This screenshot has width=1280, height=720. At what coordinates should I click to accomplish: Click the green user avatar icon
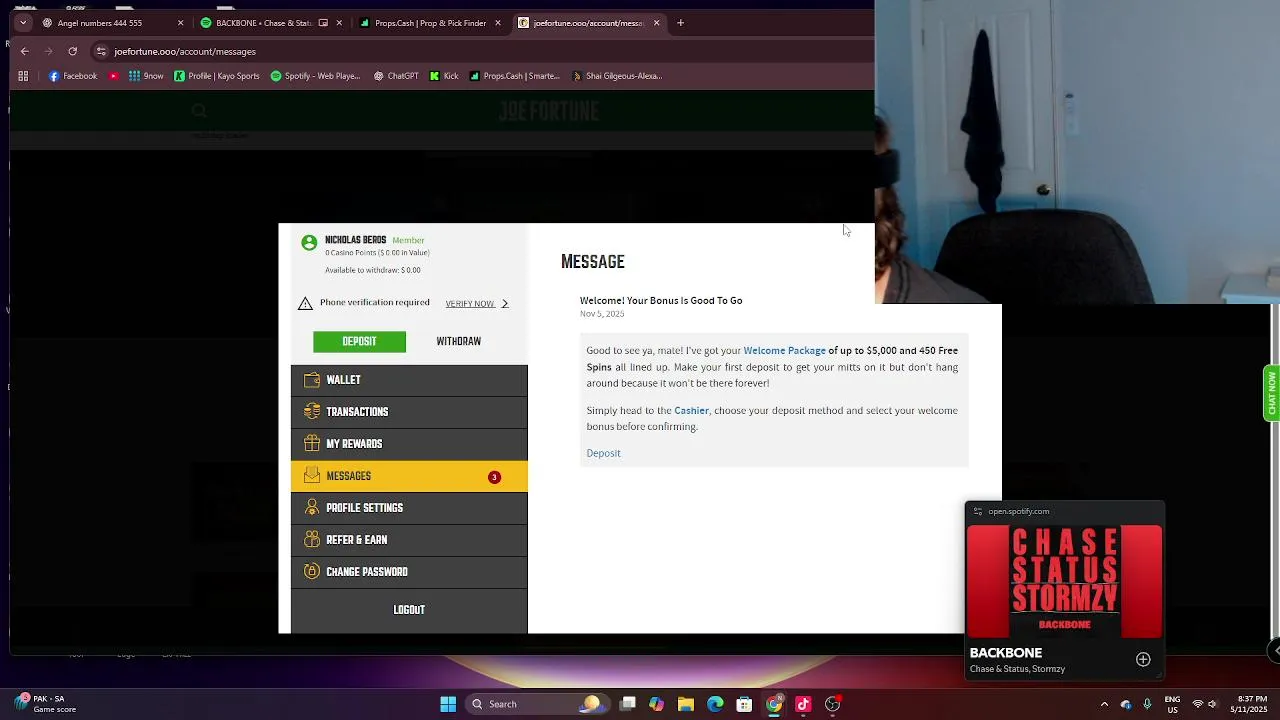(309, 242)
